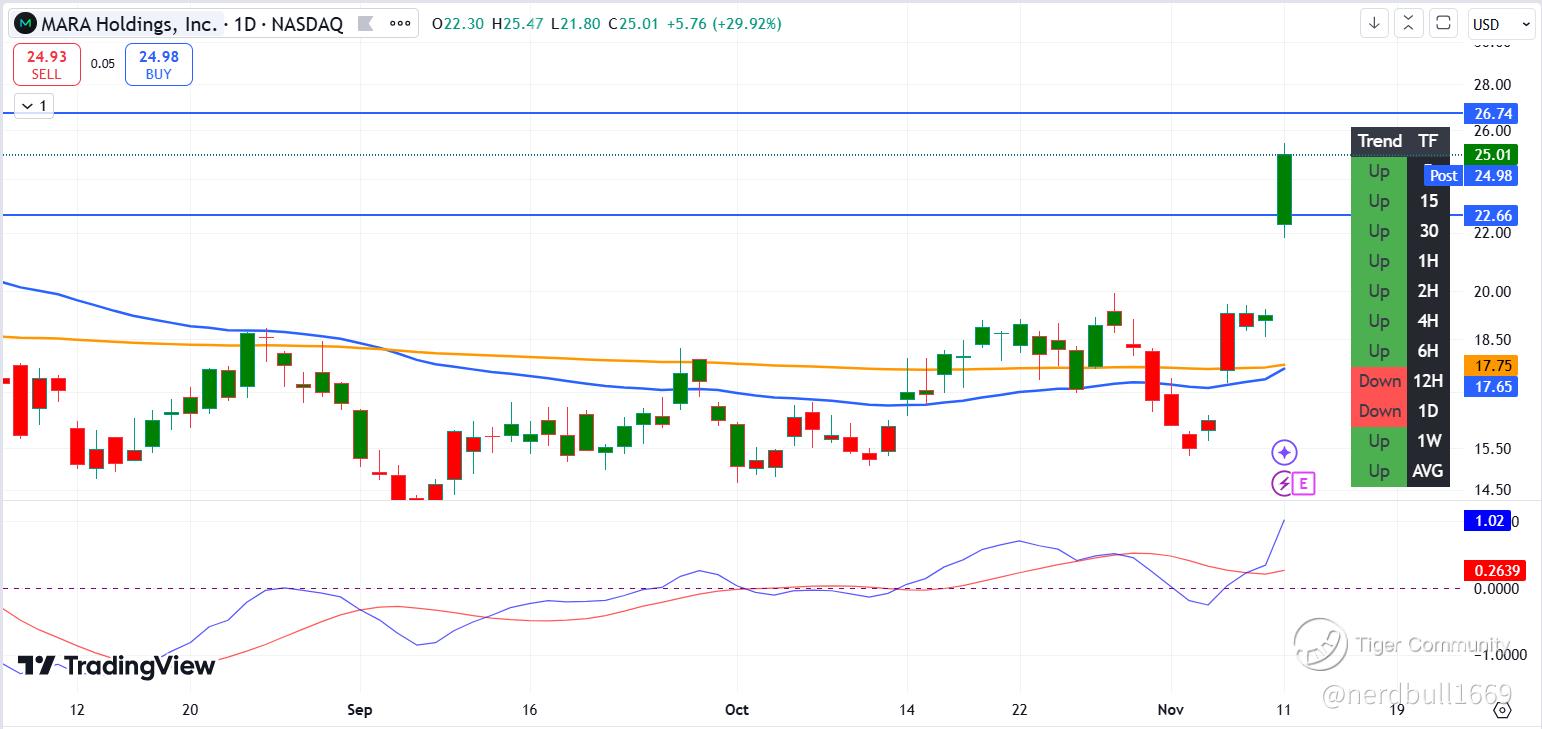Click the red Down cell for 1D

point(1379,411)
